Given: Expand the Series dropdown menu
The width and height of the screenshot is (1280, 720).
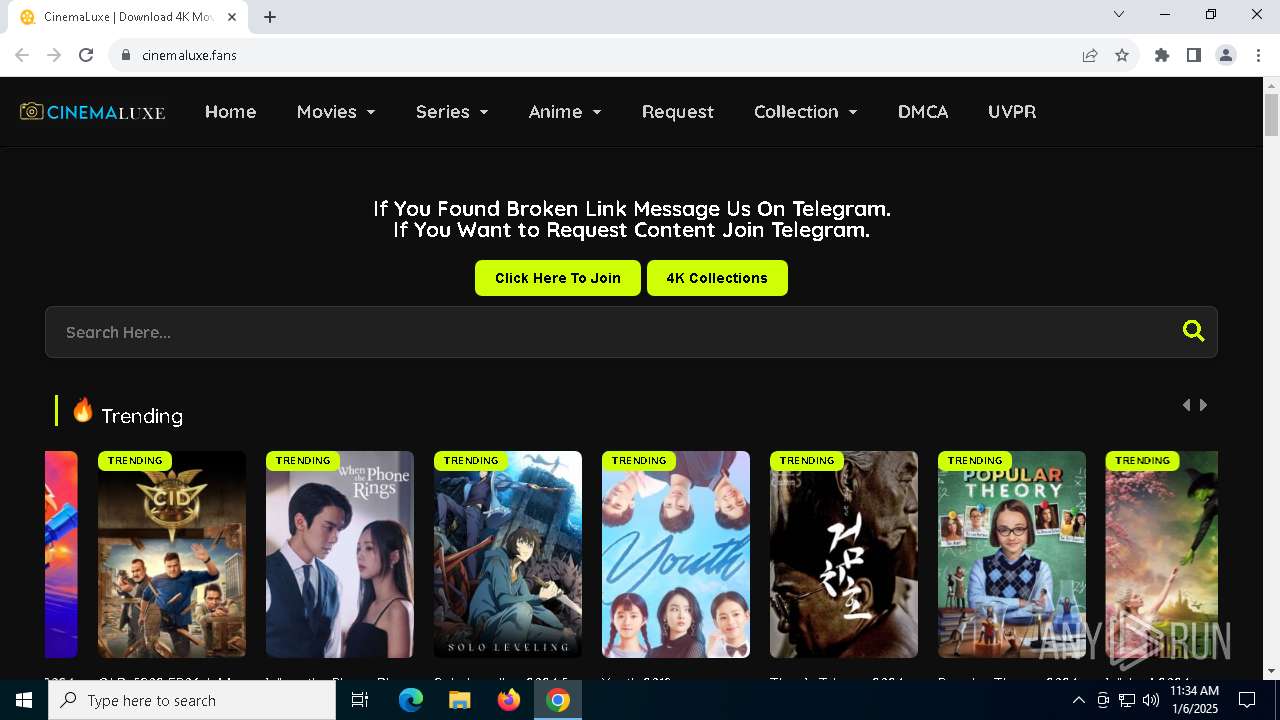Looking at the screenshot, I should 452,112.
